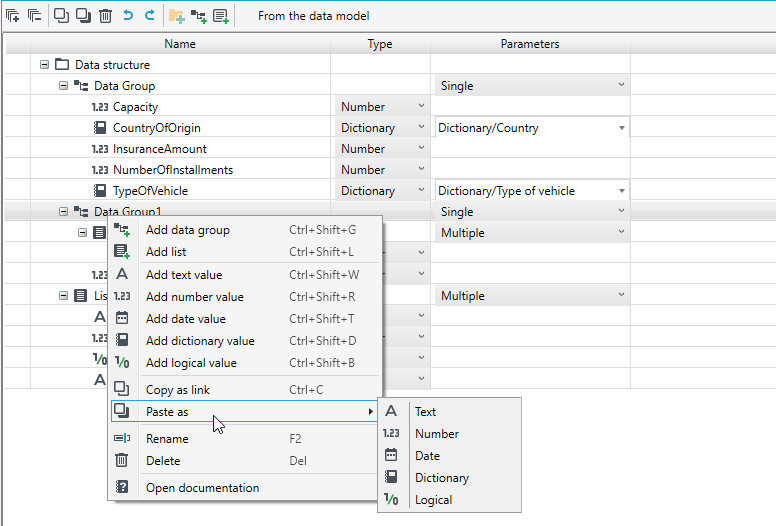Select Rename in context menu
The height and width of the screenshot is (526, 776).
245,438
